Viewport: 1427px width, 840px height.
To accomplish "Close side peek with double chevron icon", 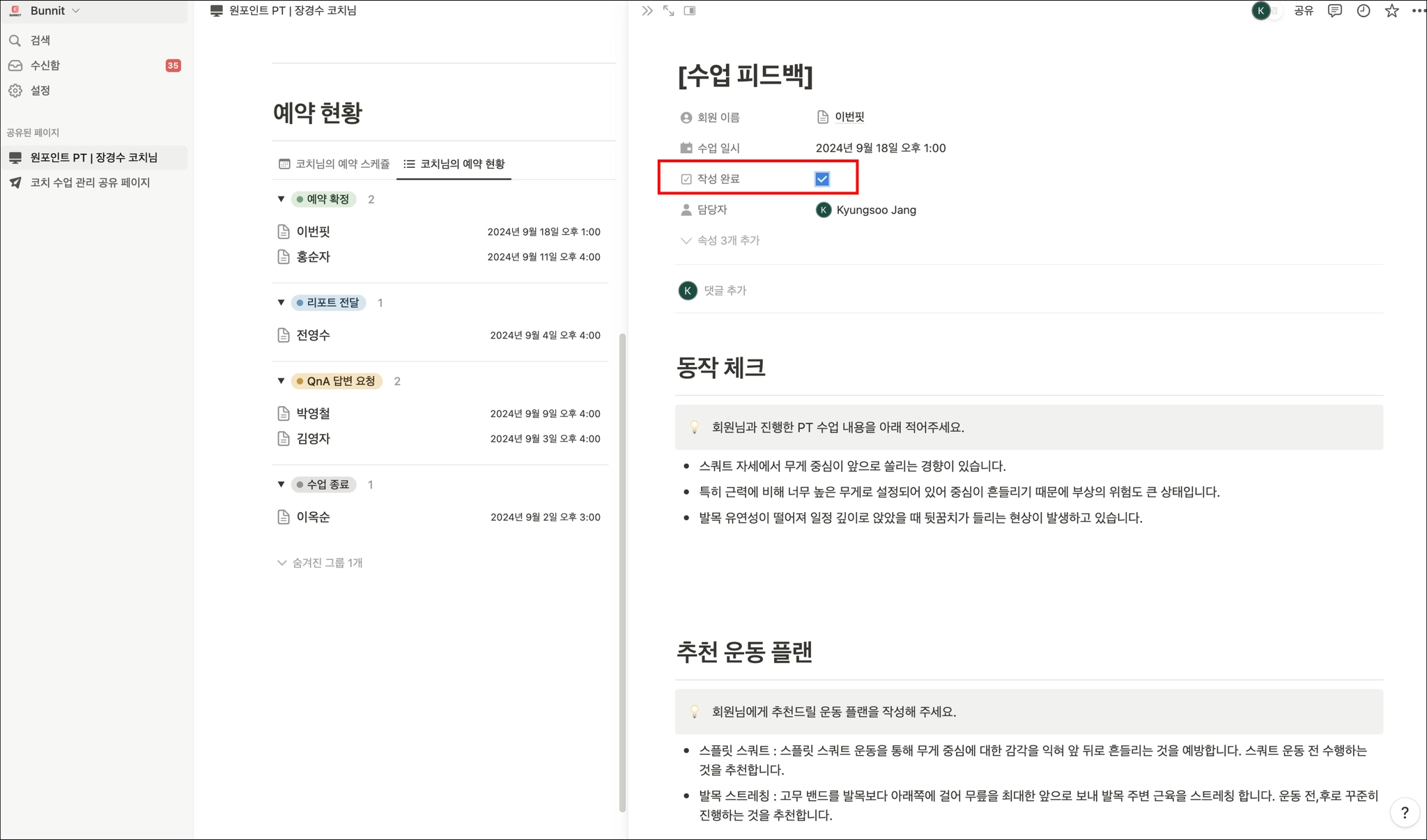I will [x=647, y=11].
